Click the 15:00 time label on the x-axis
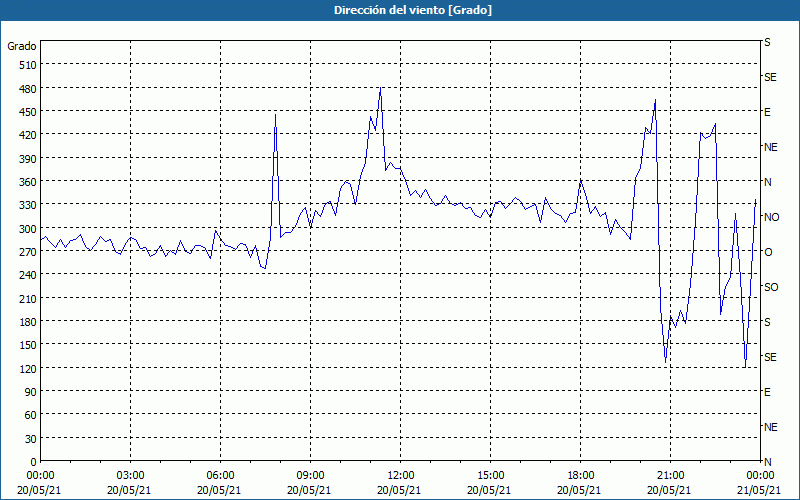This screenshot has height=500, width=800. point(490,476)
